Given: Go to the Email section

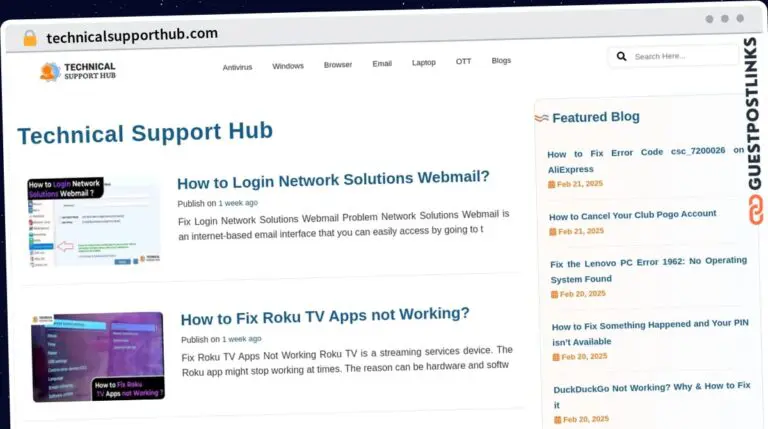Looking at the screenshot, I should 382,64.
